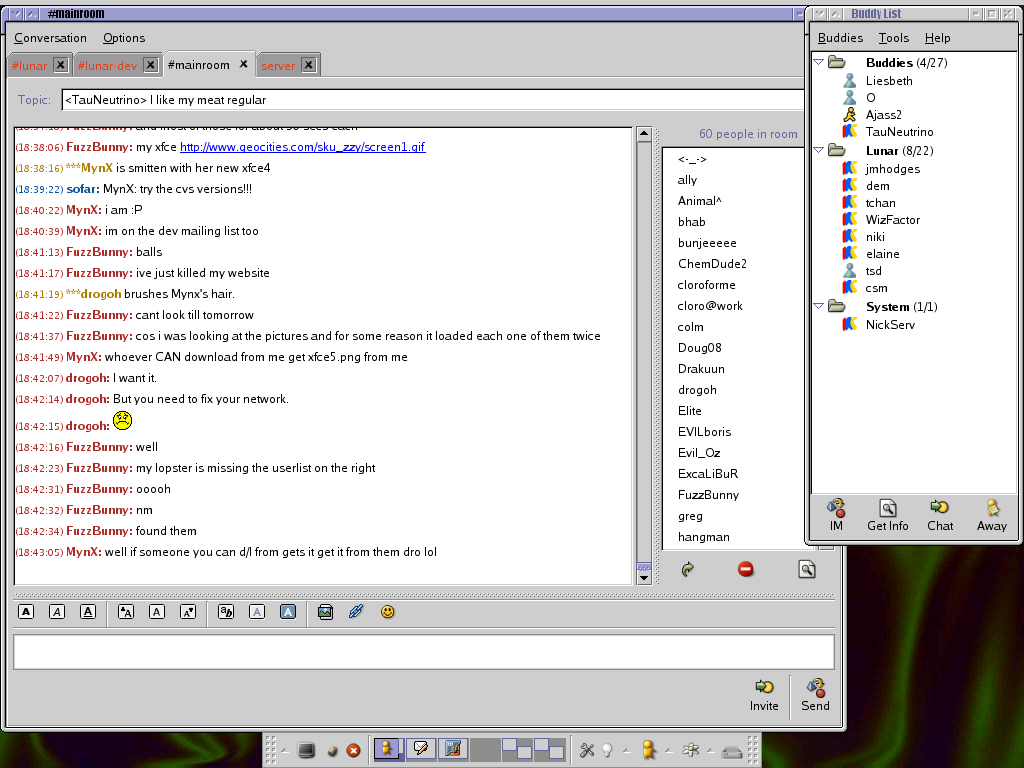The width and height of the screenshot is (1024, 768).
Task: Collapse the System buddy group
Action: [x=820, y=306]
